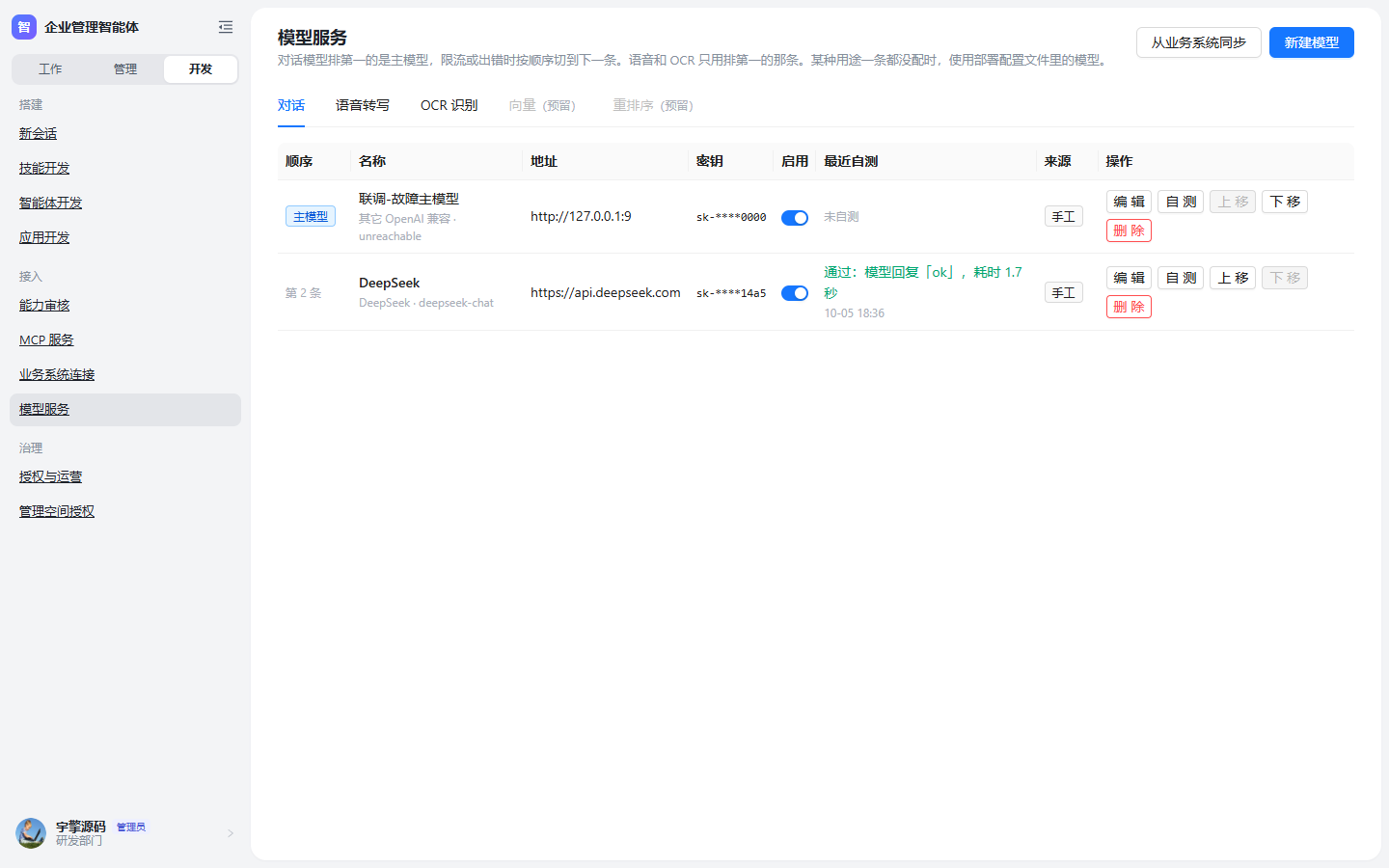Image resolution: width=1389 pixels, height=868 pixels.
Task: Click the key sk-****14a5
Action: pyautogui.click(x=731, y=294)
